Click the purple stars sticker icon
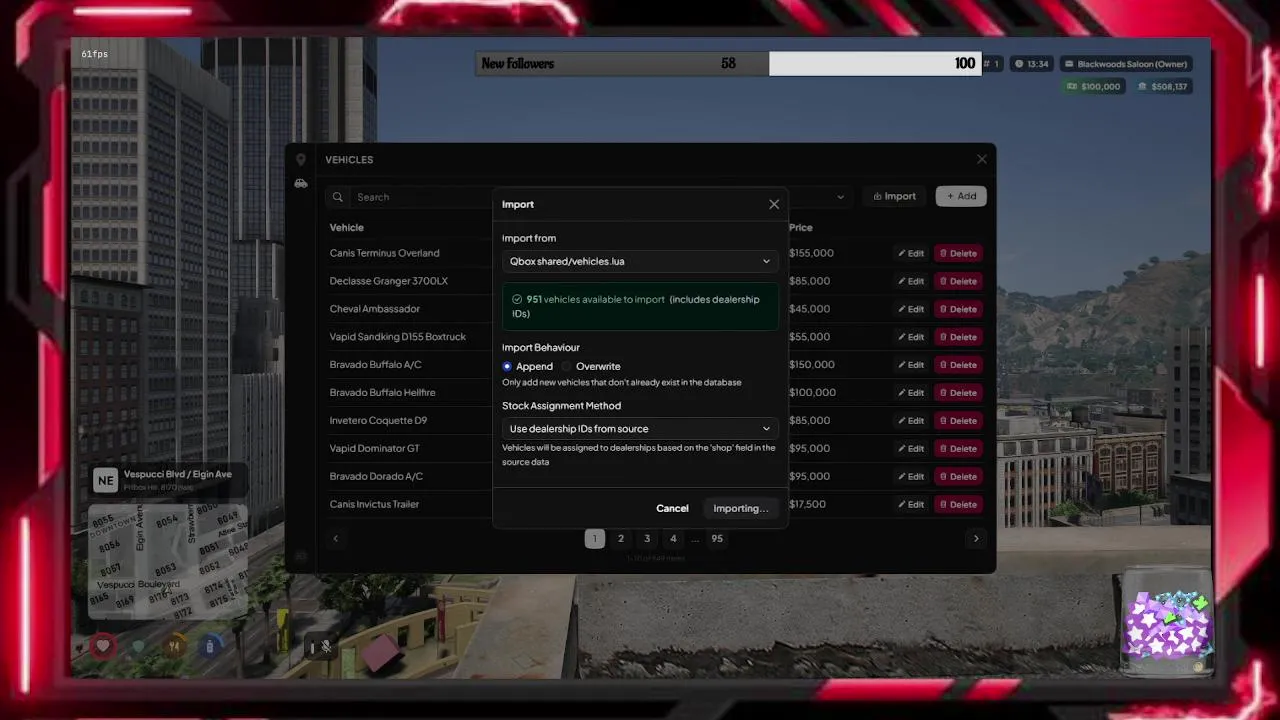The width and height of the screenshot is (1280, 720). click(x=1167, y=625)
